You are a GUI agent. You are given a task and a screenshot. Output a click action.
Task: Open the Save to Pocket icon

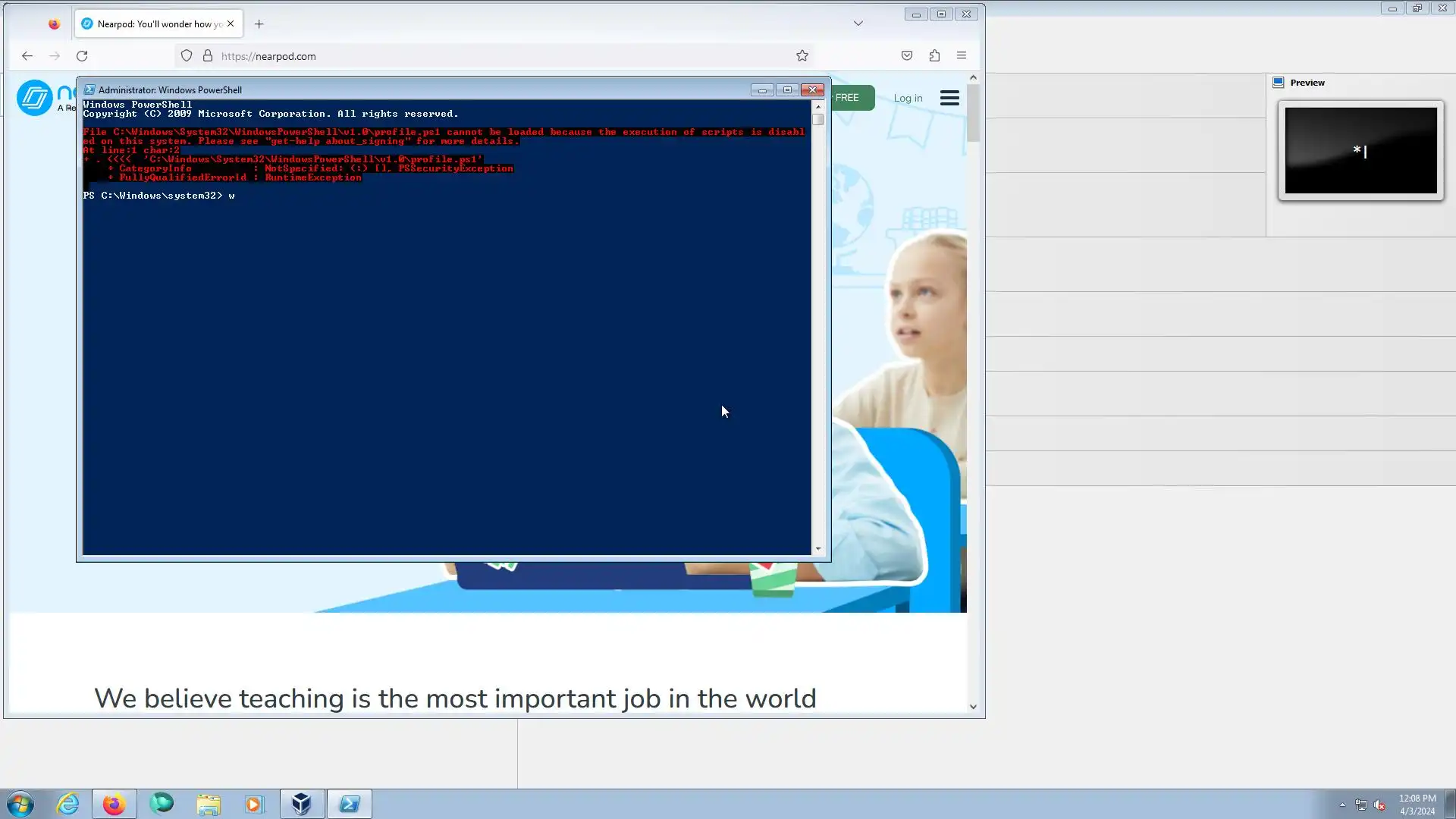pos(907,56)
